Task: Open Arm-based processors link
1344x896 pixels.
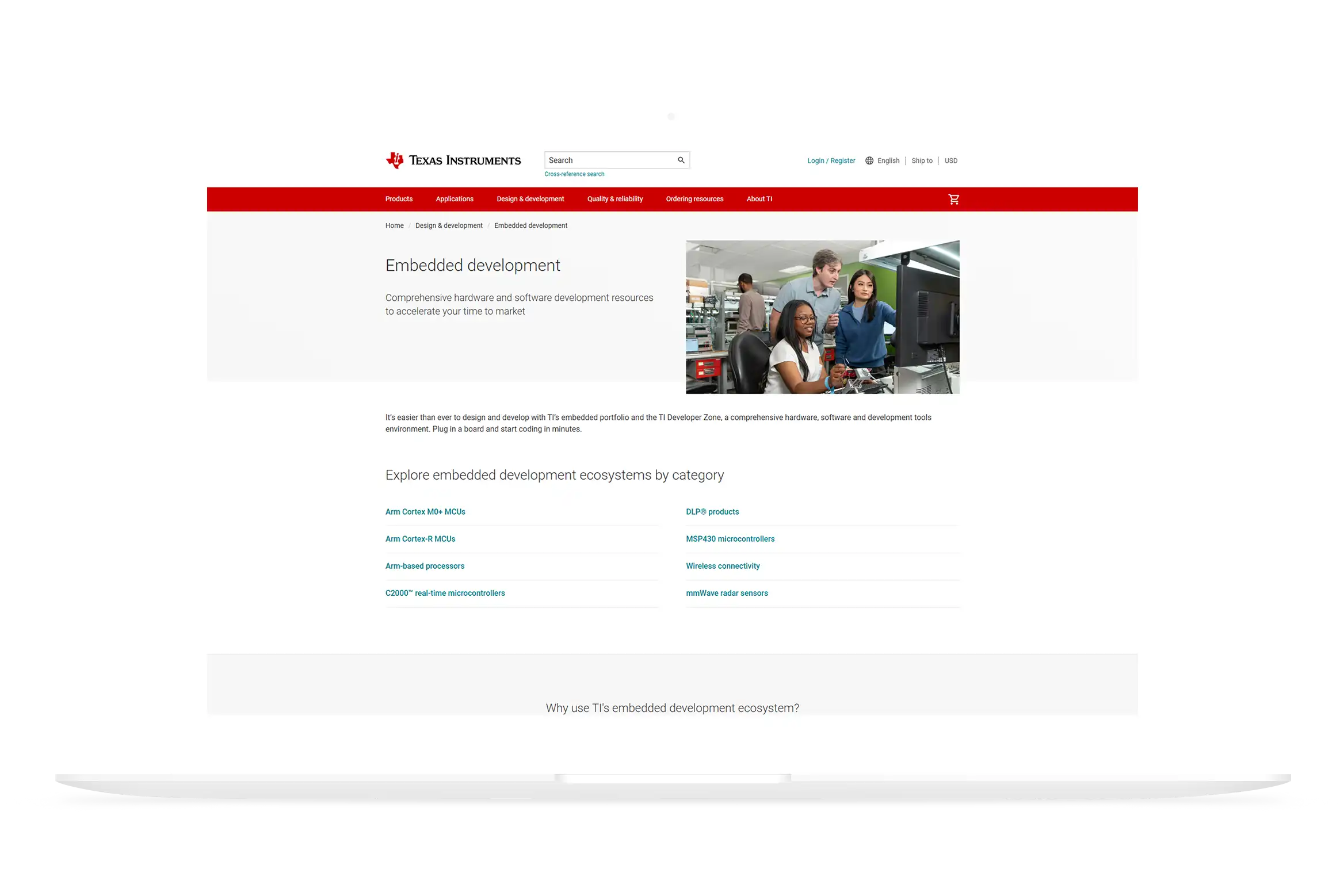Action: tap(425, 566)
